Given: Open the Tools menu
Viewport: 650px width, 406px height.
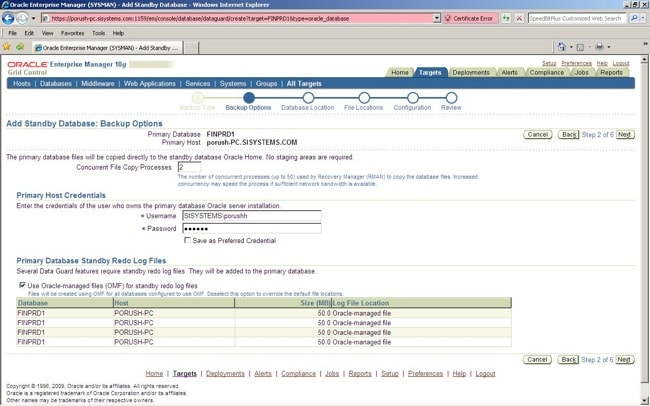Looking at the screenshot, I should point(99,33).
